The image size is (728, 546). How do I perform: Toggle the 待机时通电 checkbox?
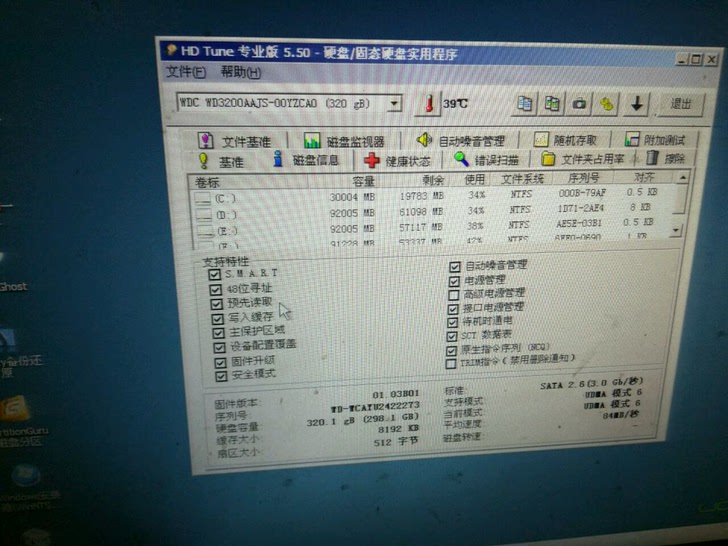point(453,322)
